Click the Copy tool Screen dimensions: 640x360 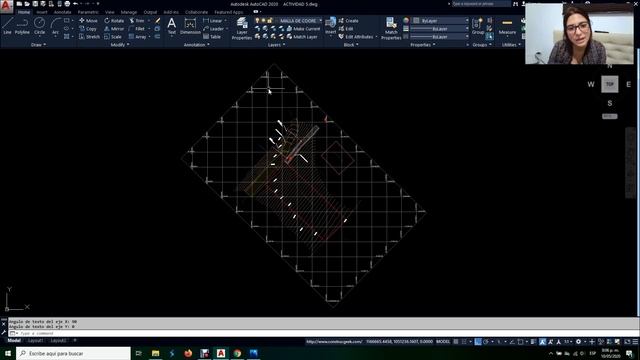tap(88, 29)
